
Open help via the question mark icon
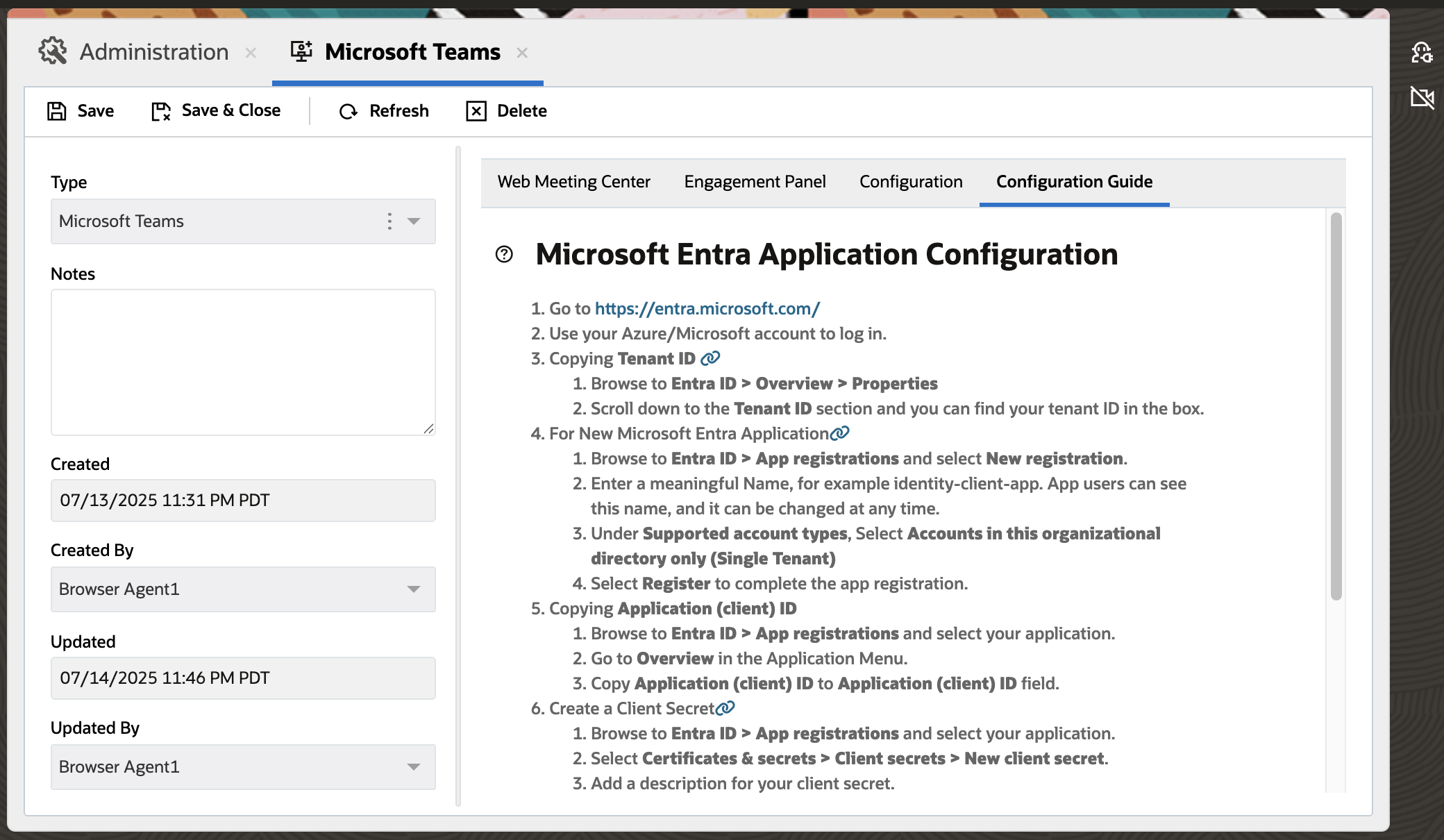pos(505,254)
